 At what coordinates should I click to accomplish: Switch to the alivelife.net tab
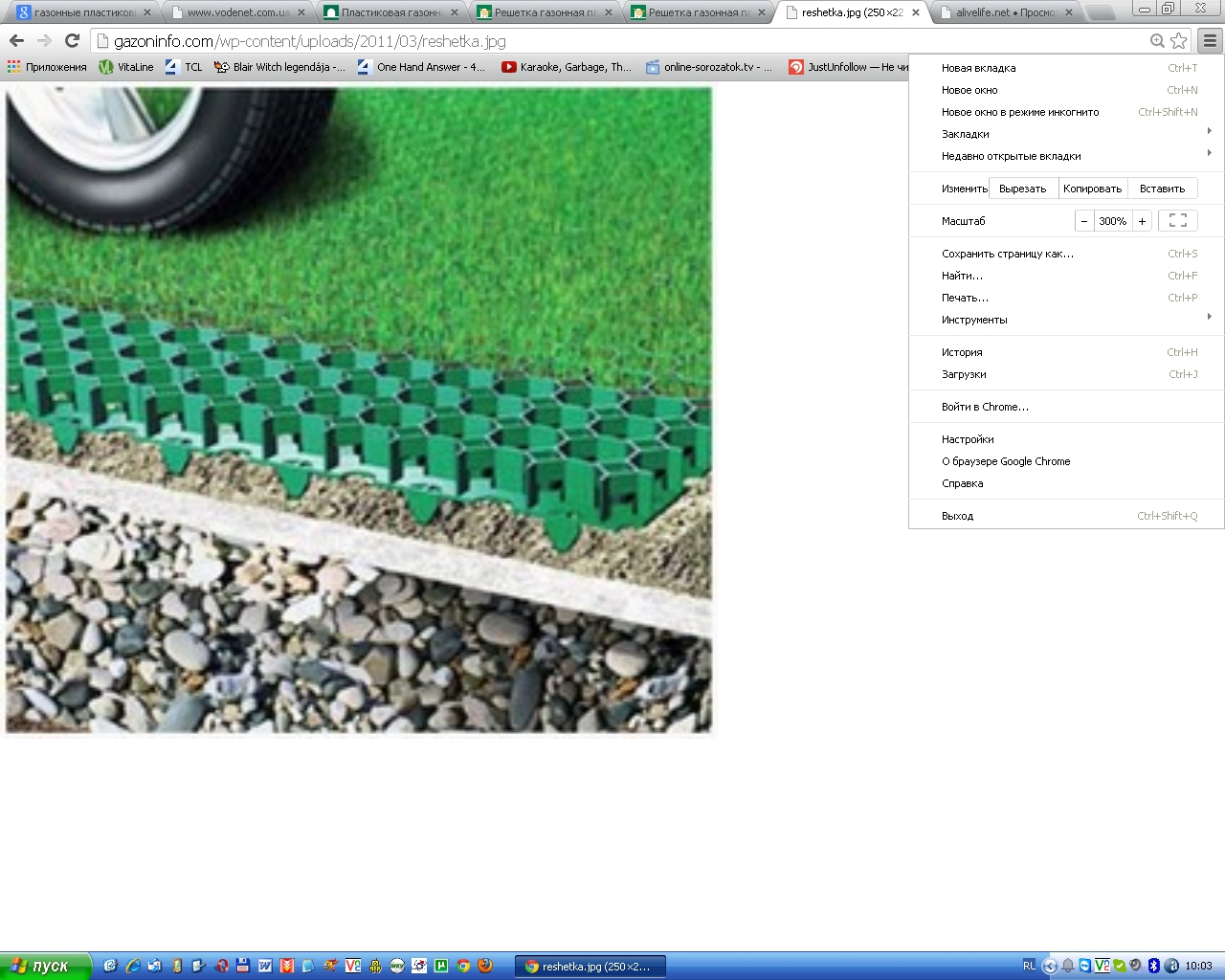pyautogui.click(x=1006, y=12)
